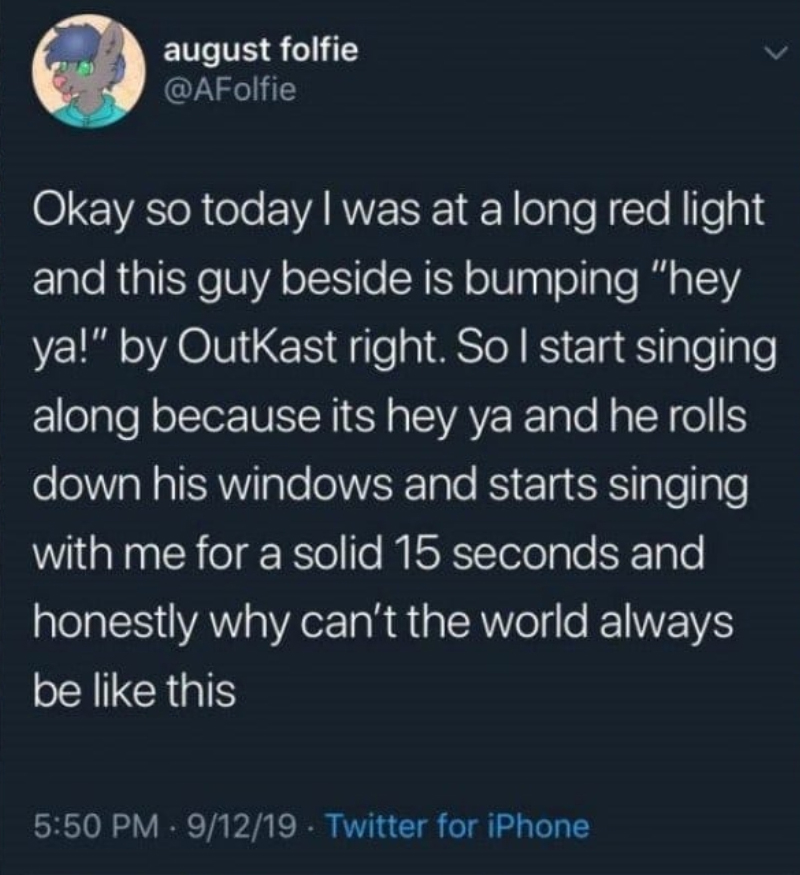Click the 9/12/19 date
The height and width of the screenshot is (875, 800).
(x=234, y=826)
